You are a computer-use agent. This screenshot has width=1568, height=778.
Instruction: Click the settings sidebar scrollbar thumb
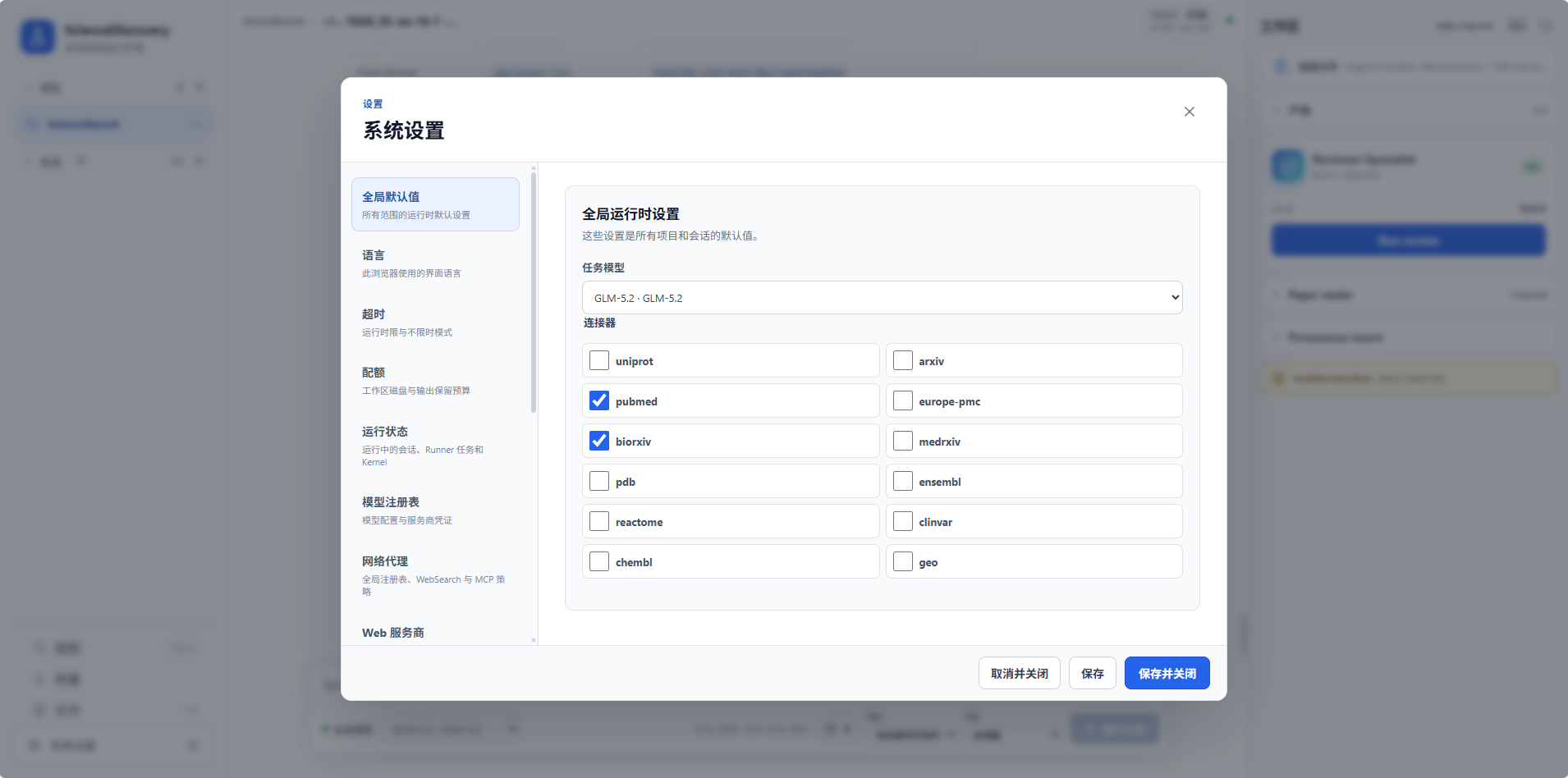tap(534, 292)
